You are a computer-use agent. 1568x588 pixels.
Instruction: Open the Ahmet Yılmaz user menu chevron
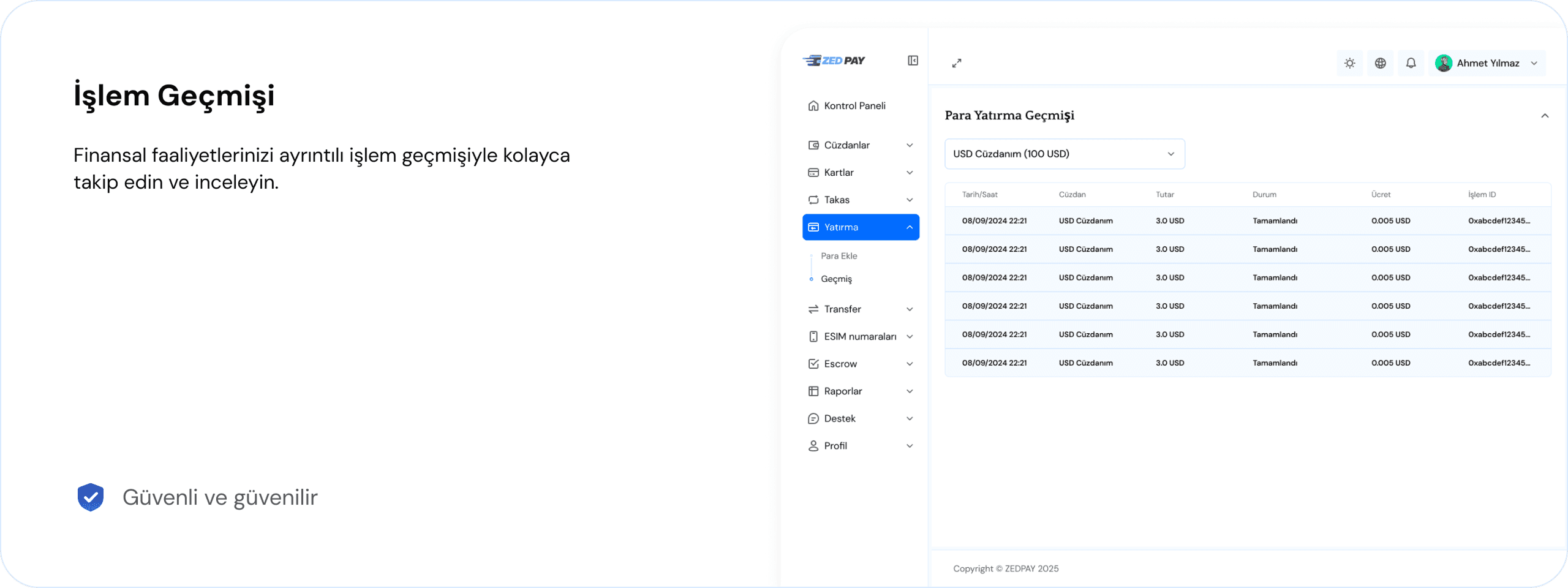[1534, 63]
